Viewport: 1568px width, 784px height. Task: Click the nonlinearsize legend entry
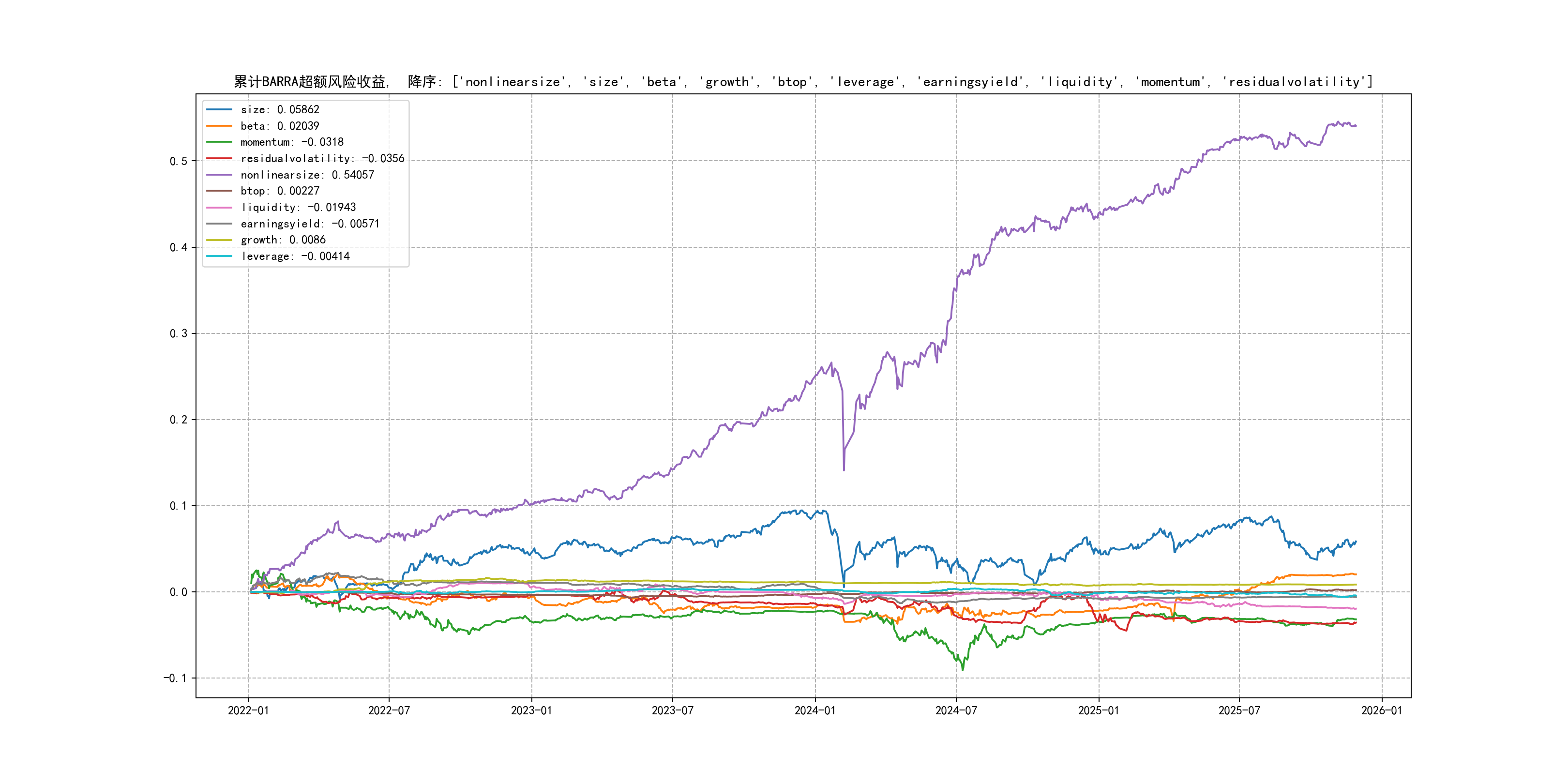click(307, 175)
